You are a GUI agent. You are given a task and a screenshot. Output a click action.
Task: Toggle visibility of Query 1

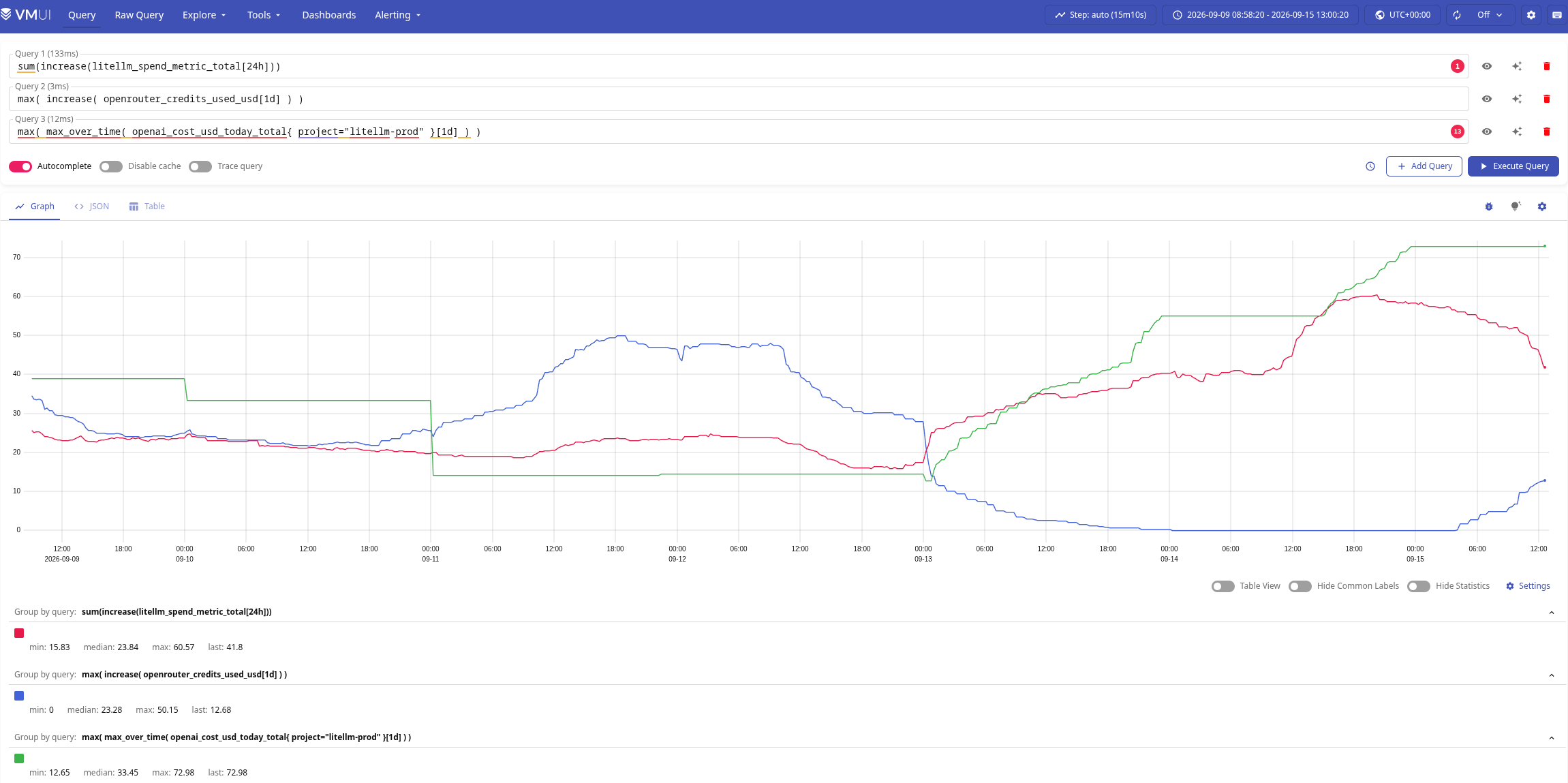coord(1487,66)
